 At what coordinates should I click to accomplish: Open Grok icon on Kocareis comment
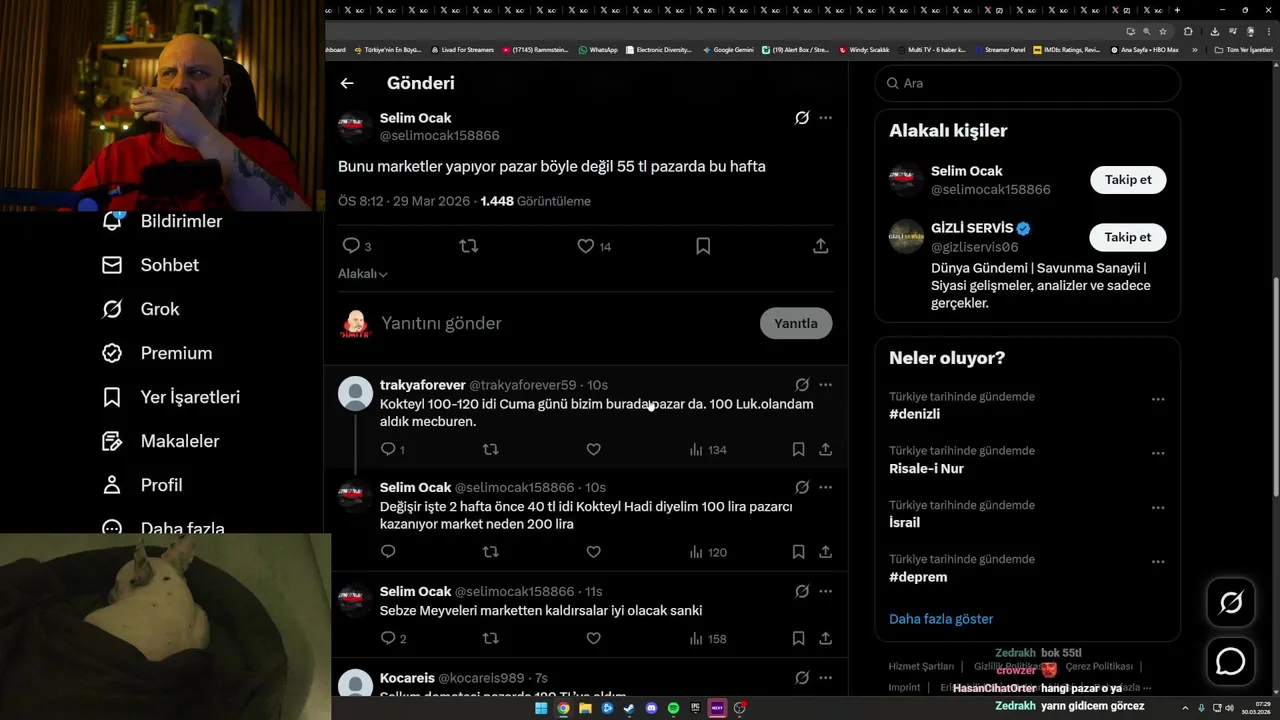802,678
